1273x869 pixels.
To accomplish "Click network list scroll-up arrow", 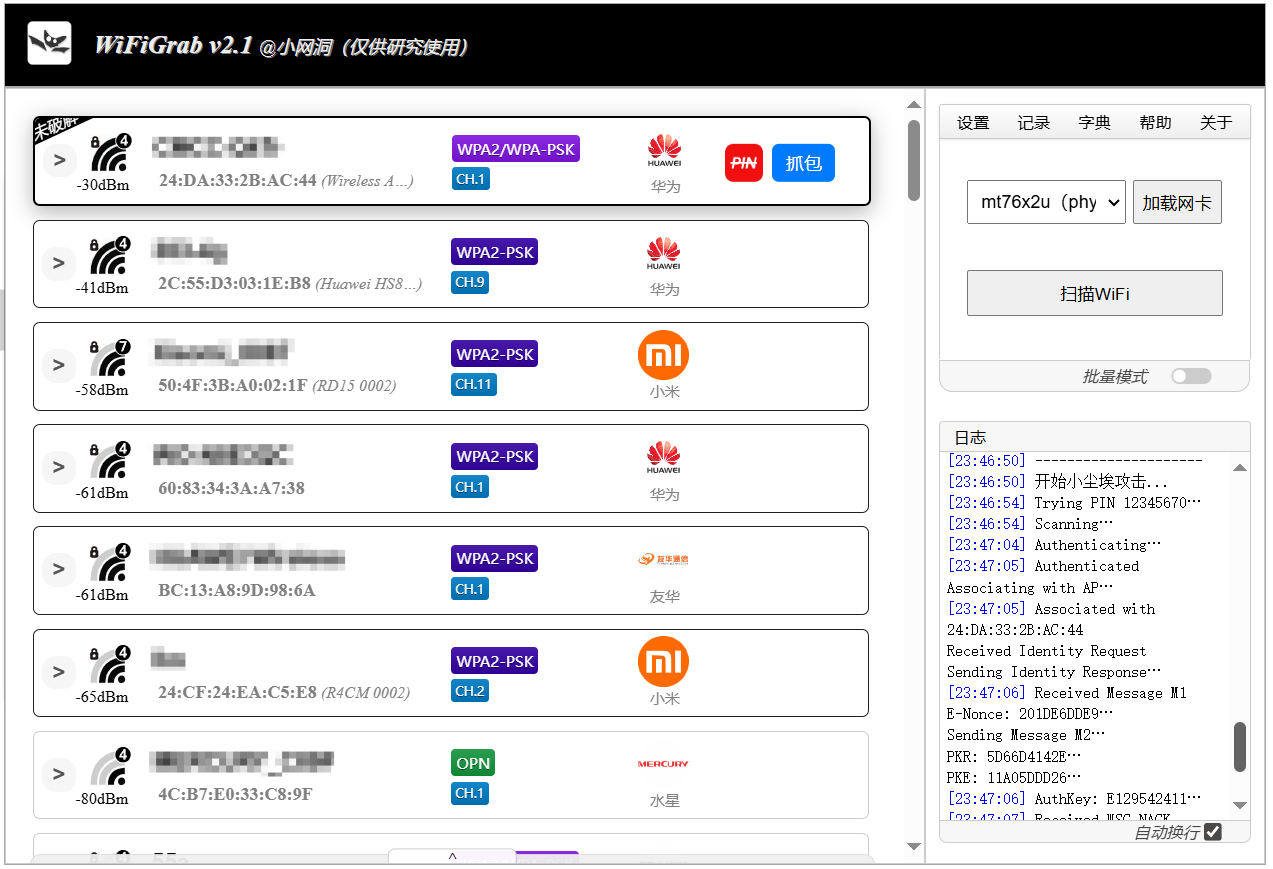I will 914,104.
